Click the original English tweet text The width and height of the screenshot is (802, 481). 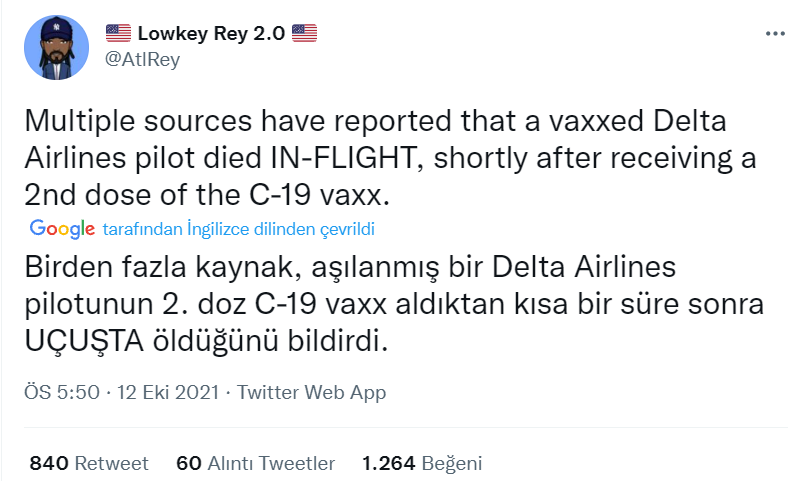(380, 156)
